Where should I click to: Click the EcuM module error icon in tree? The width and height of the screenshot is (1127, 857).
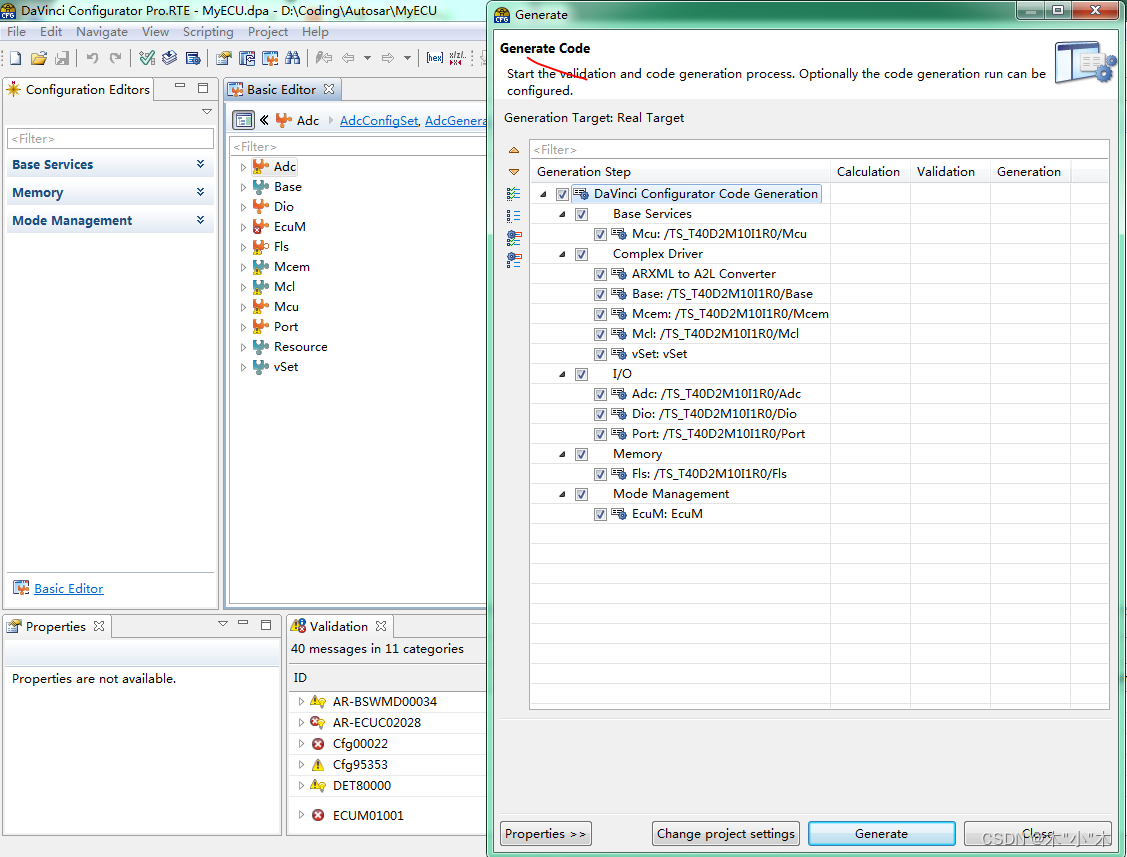click(261, 227)
